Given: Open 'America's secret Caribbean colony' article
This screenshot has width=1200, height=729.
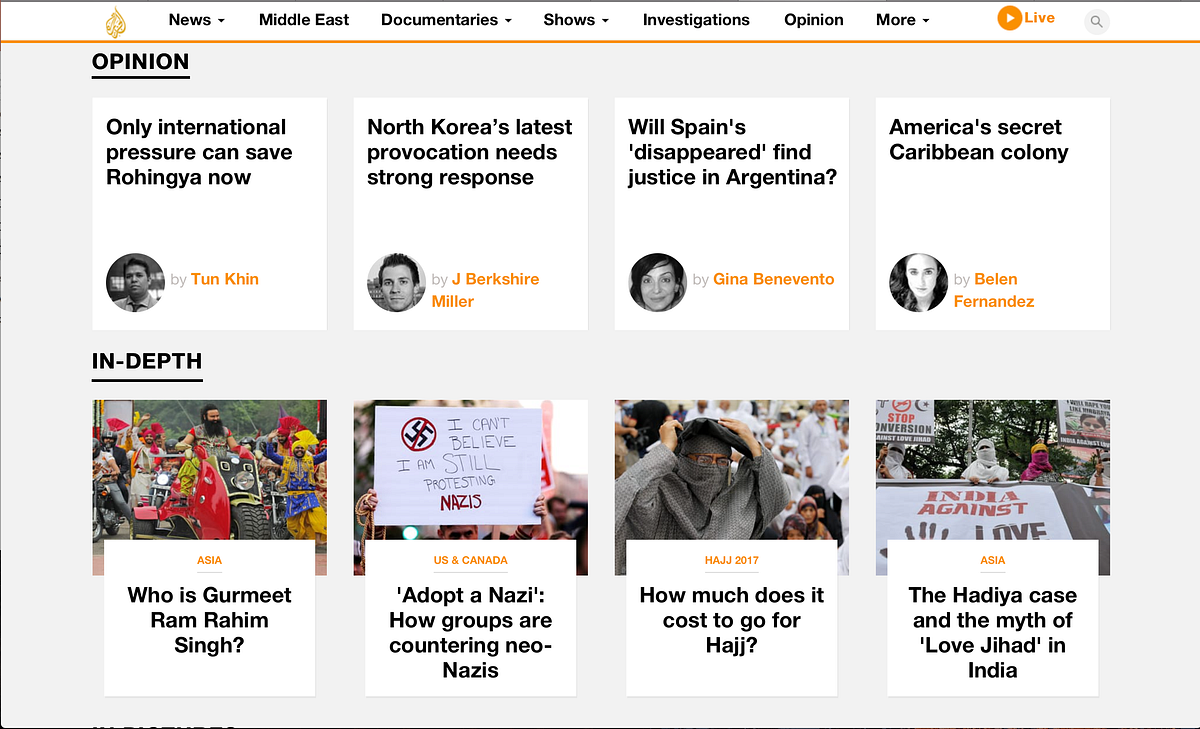Looking at the screenshot, I should pyautogui.click(x=979, y=140).
